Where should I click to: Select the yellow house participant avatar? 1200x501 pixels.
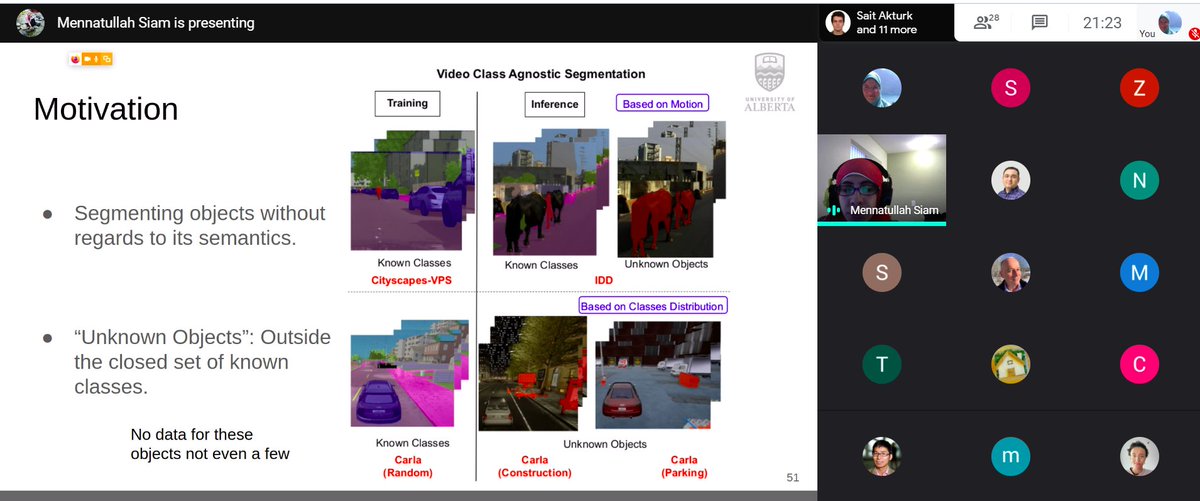coord(1010,364)
